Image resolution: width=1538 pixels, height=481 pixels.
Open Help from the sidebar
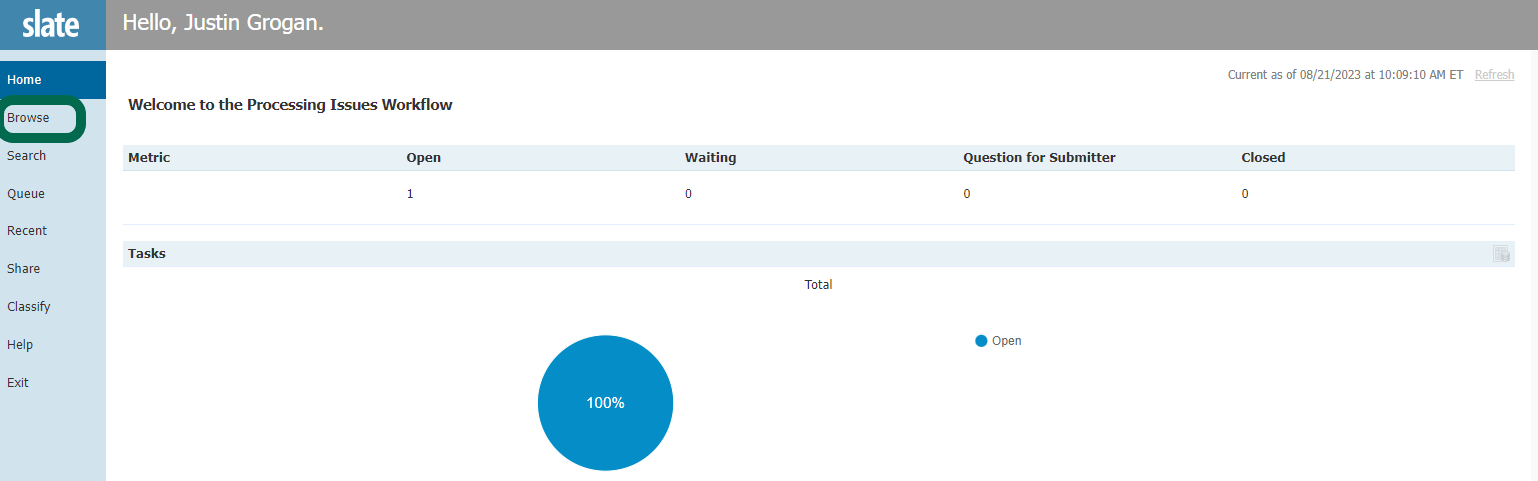(x=20, y=345)
